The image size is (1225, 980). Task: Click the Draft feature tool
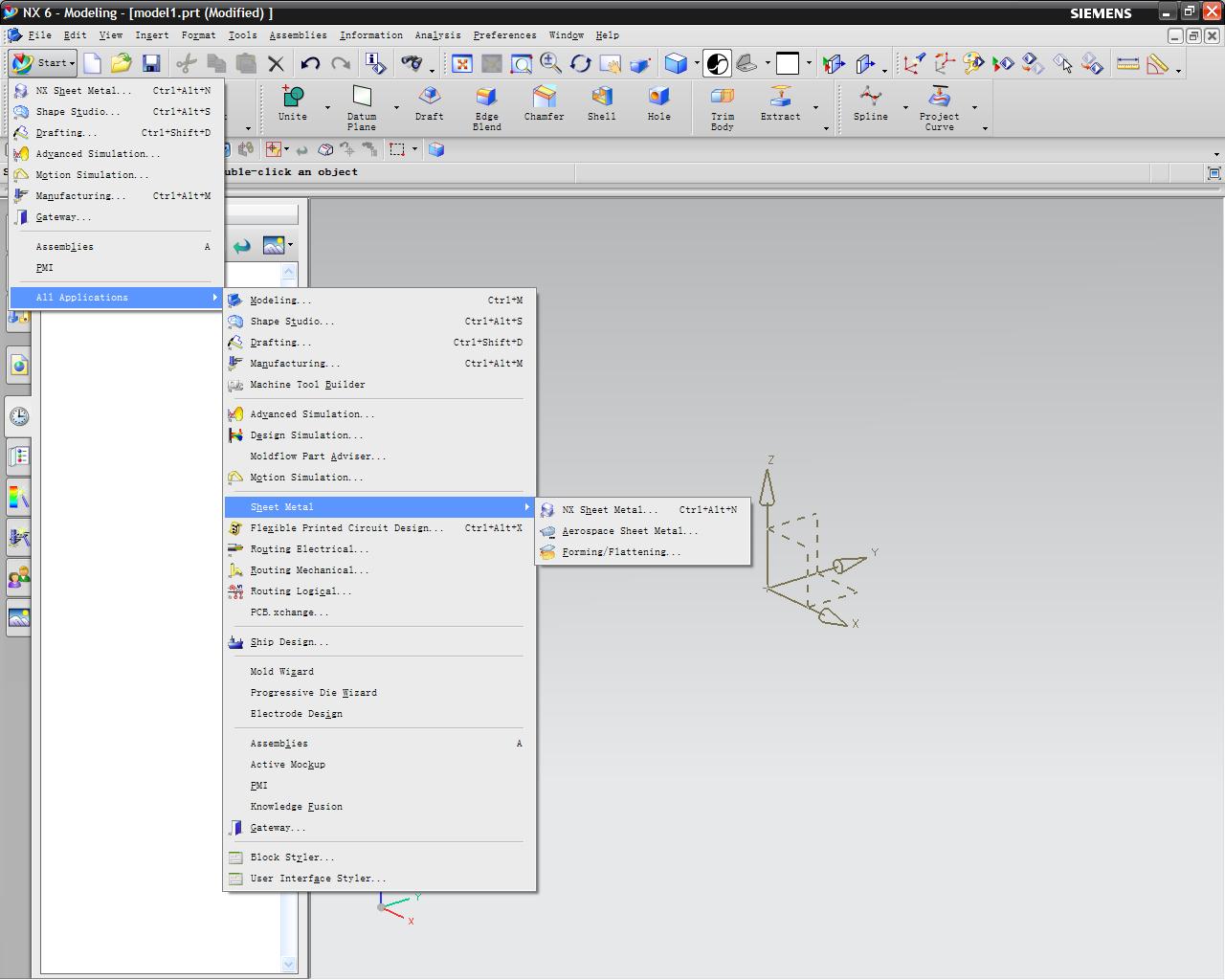coord(429,104)
